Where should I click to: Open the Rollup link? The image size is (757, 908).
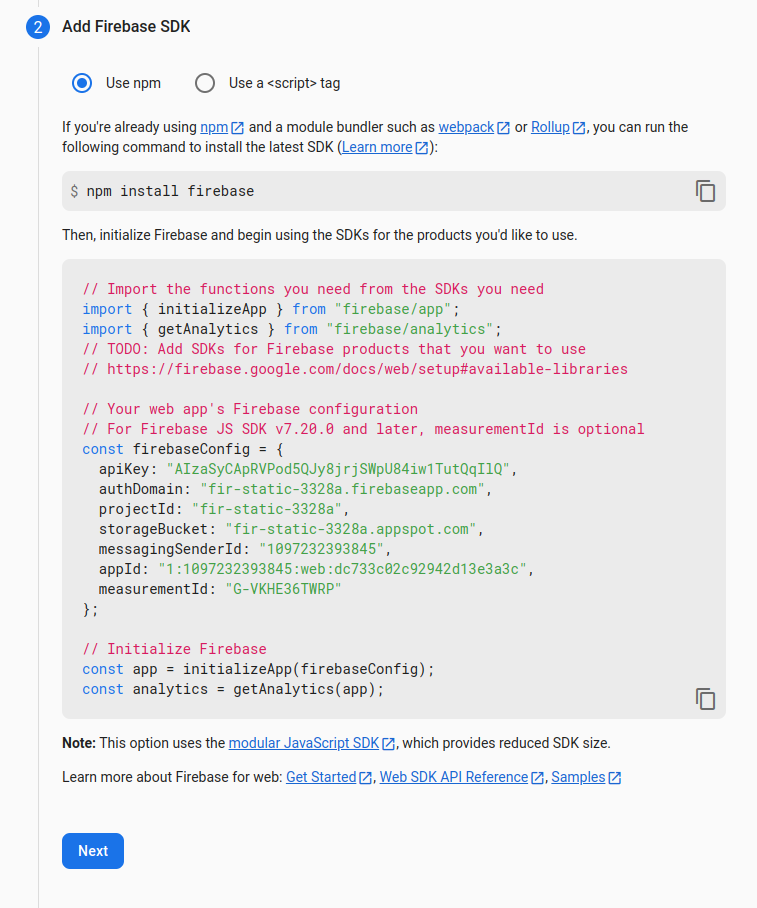[558, 127]
